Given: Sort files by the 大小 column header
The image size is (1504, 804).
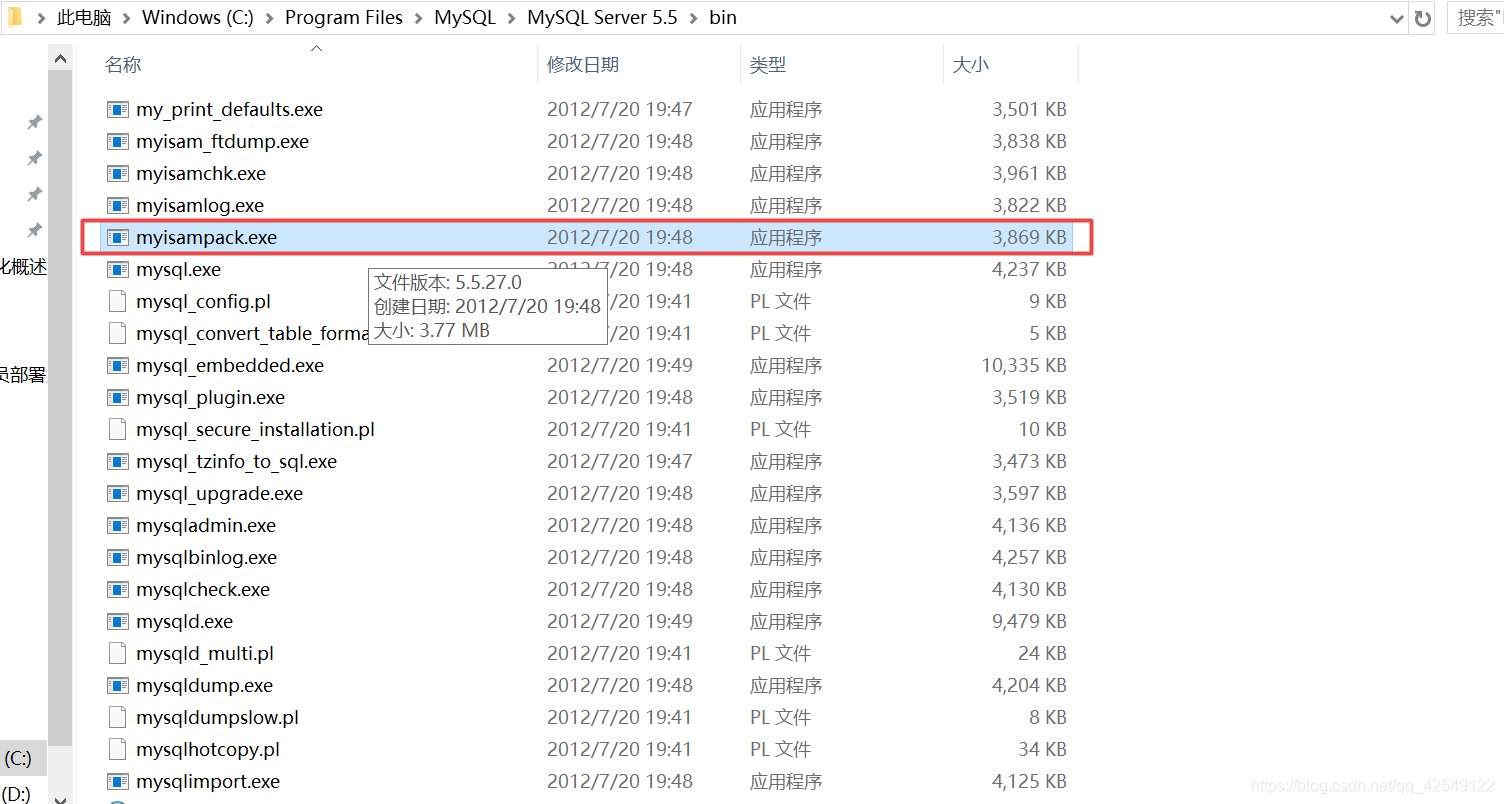Looking at the screenshot, I should tap(971, 64).
